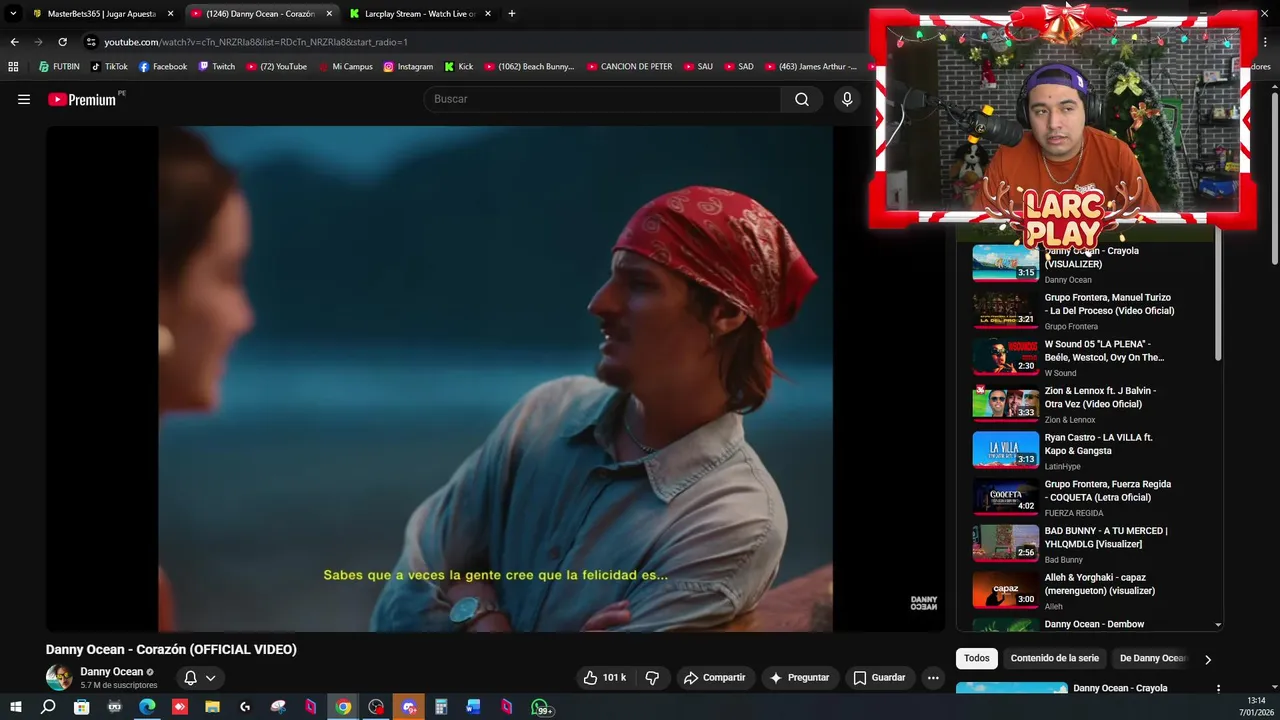Like the video with 101 k thumbs up

[x=605, y=677]
